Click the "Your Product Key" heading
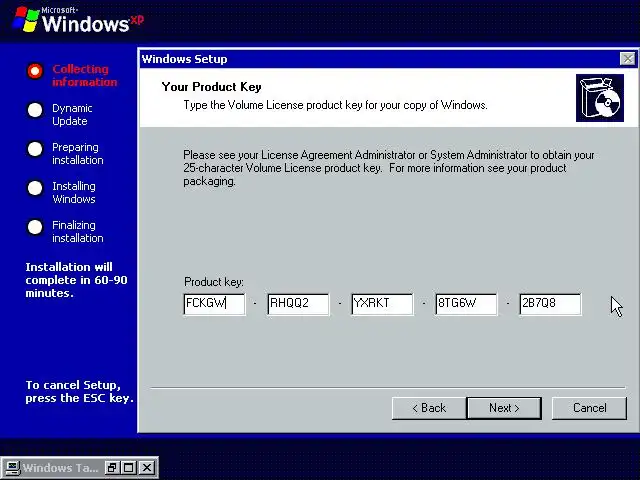The image size is (640, 480). pos(211,87)
